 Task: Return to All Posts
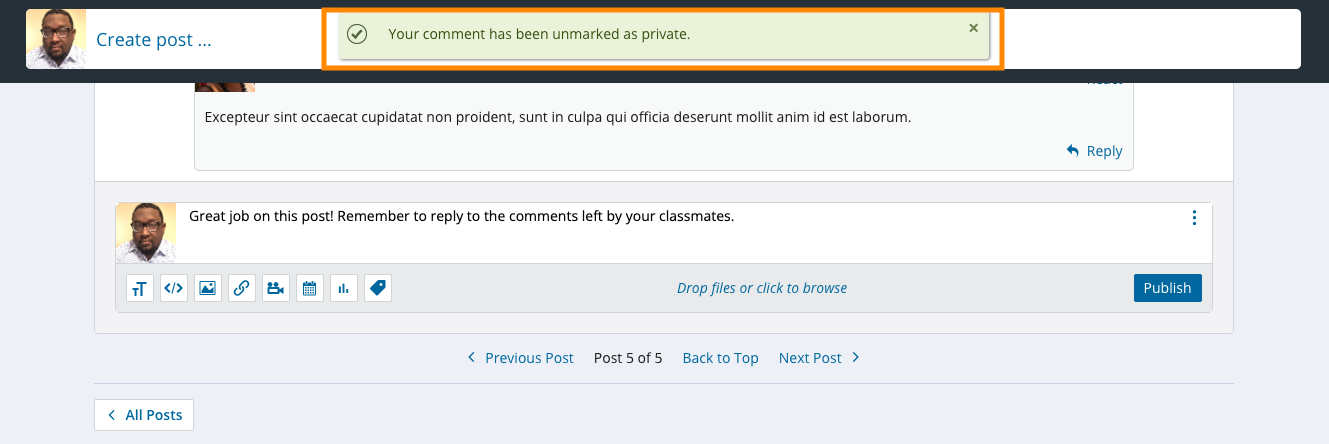pyautogui.click(x=144, y=415)
